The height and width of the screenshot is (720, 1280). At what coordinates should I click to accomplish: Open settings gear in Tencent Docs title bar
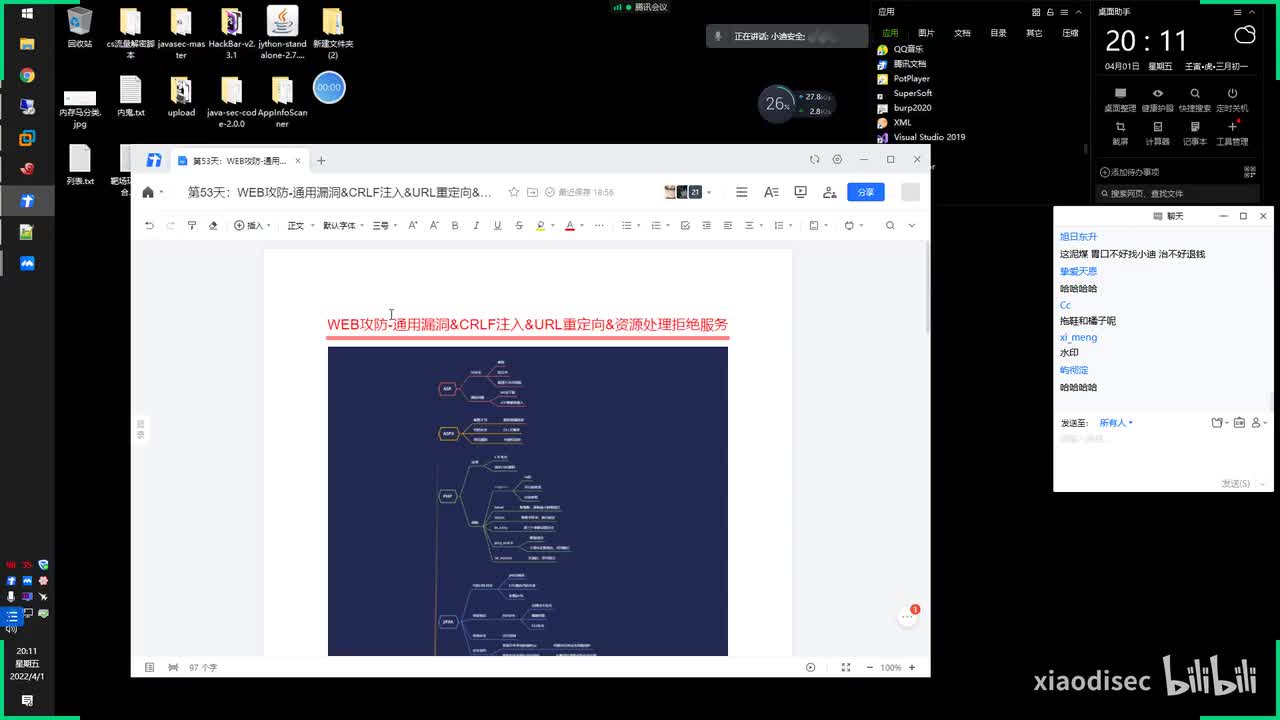[837, 159]
